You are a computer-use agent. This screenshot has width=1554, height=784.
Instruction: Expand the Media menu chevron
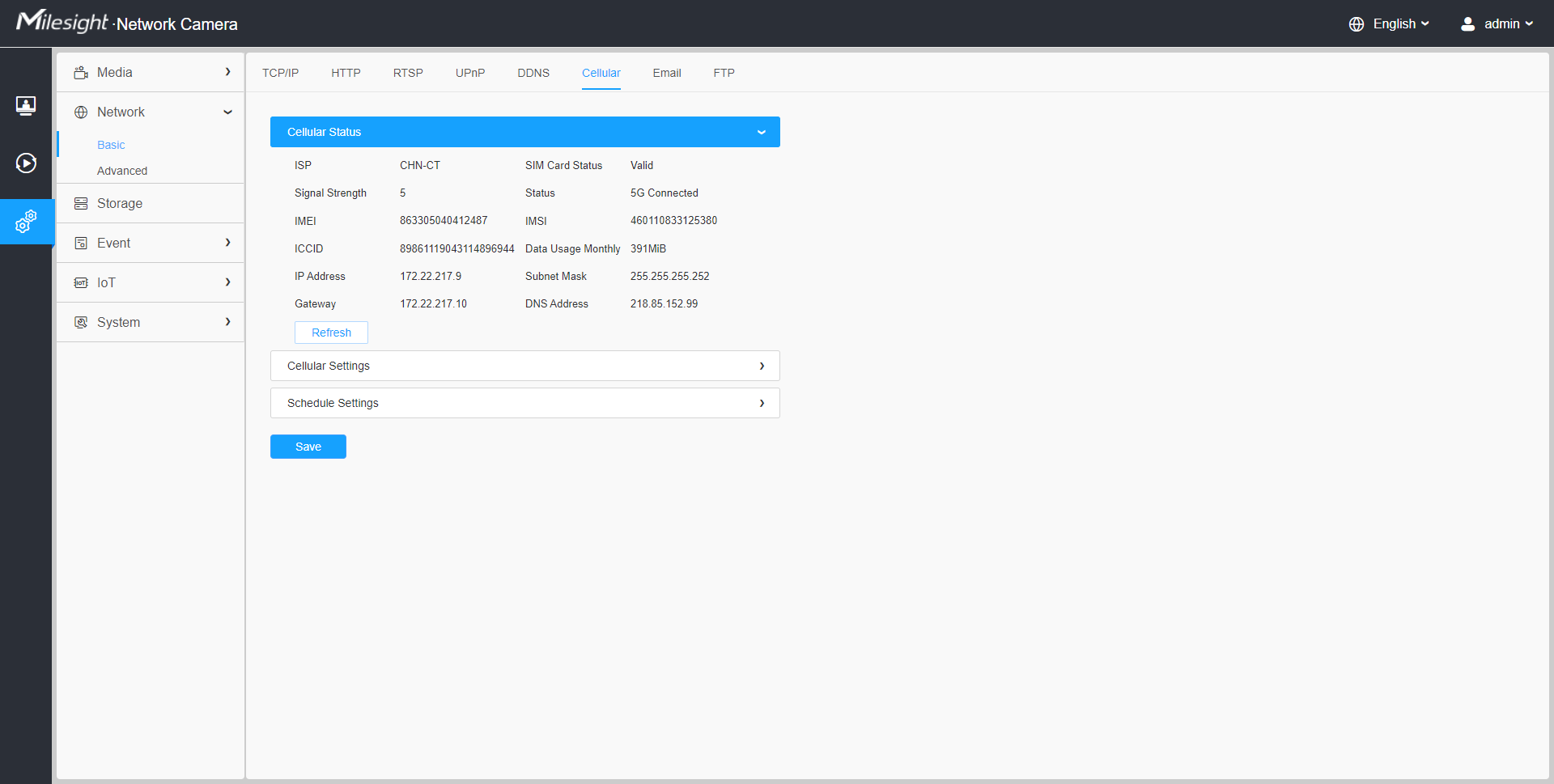point(228,72)
